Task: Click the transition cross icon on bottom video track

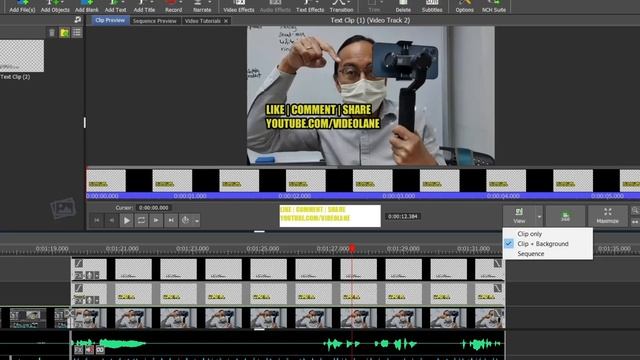Action: click(69, 313)
